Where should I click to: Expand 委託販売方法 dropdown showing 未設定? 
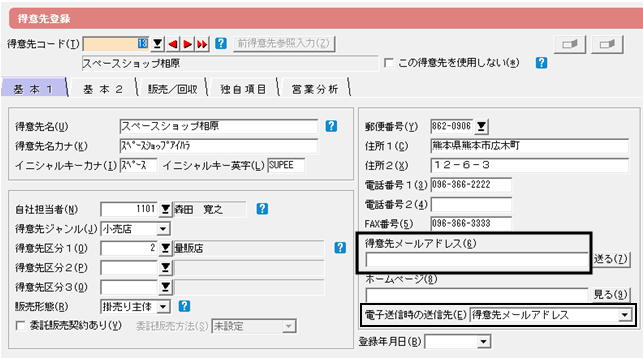(289, 326)
